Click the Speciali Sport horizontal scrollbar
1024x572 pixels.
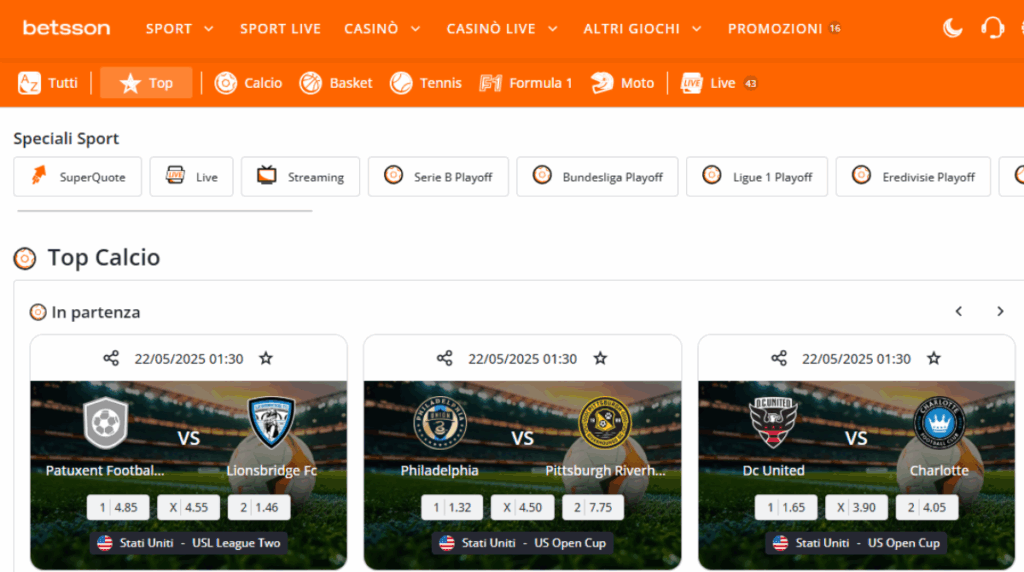165,211
